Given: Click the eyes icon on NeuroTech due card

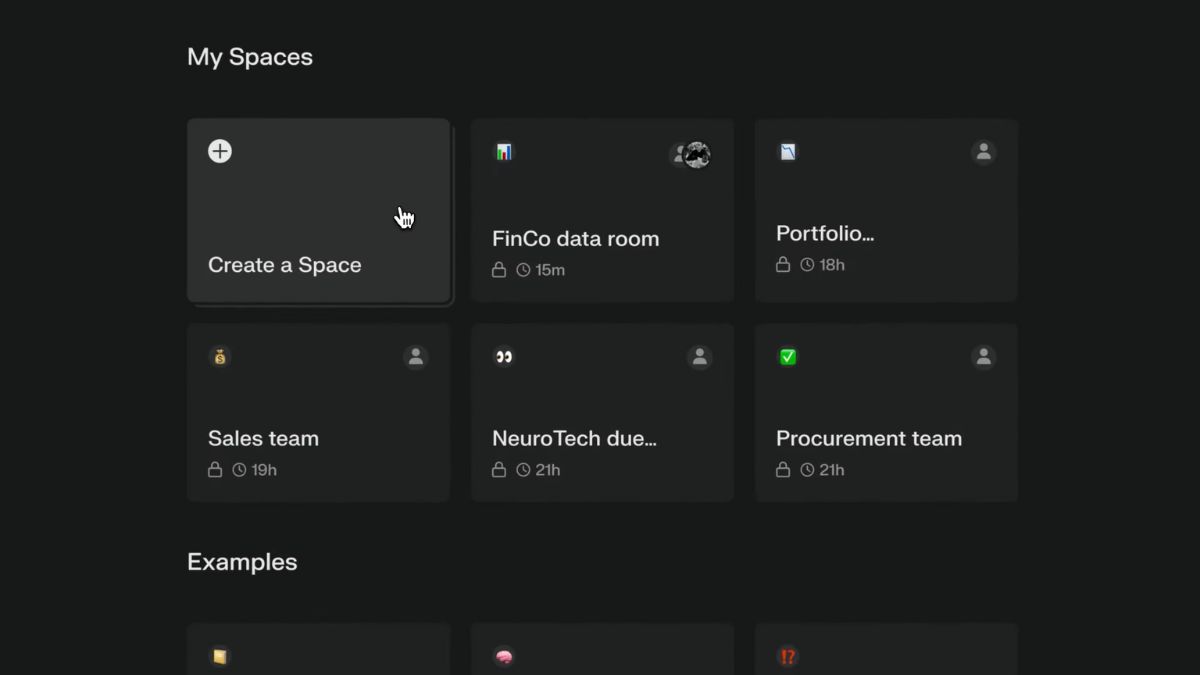Looking at the screenshot, I should click(x=504, y=356).
